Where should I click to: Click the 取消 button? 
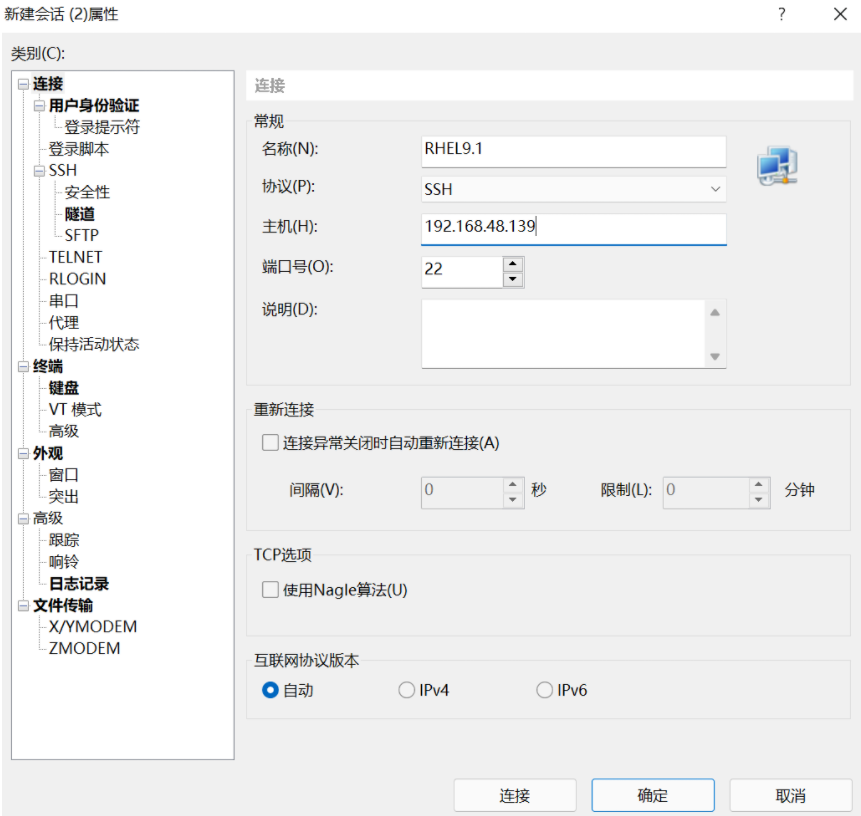pos(791,795)
